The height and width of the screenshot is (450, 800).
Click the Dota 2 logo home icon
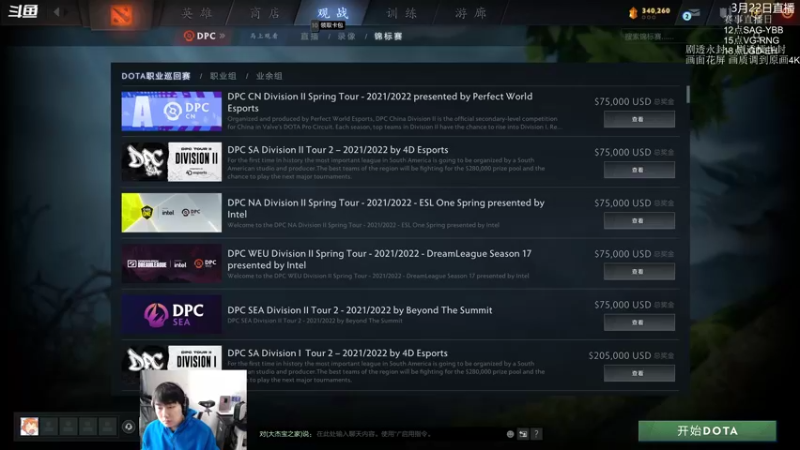point(121,14)
